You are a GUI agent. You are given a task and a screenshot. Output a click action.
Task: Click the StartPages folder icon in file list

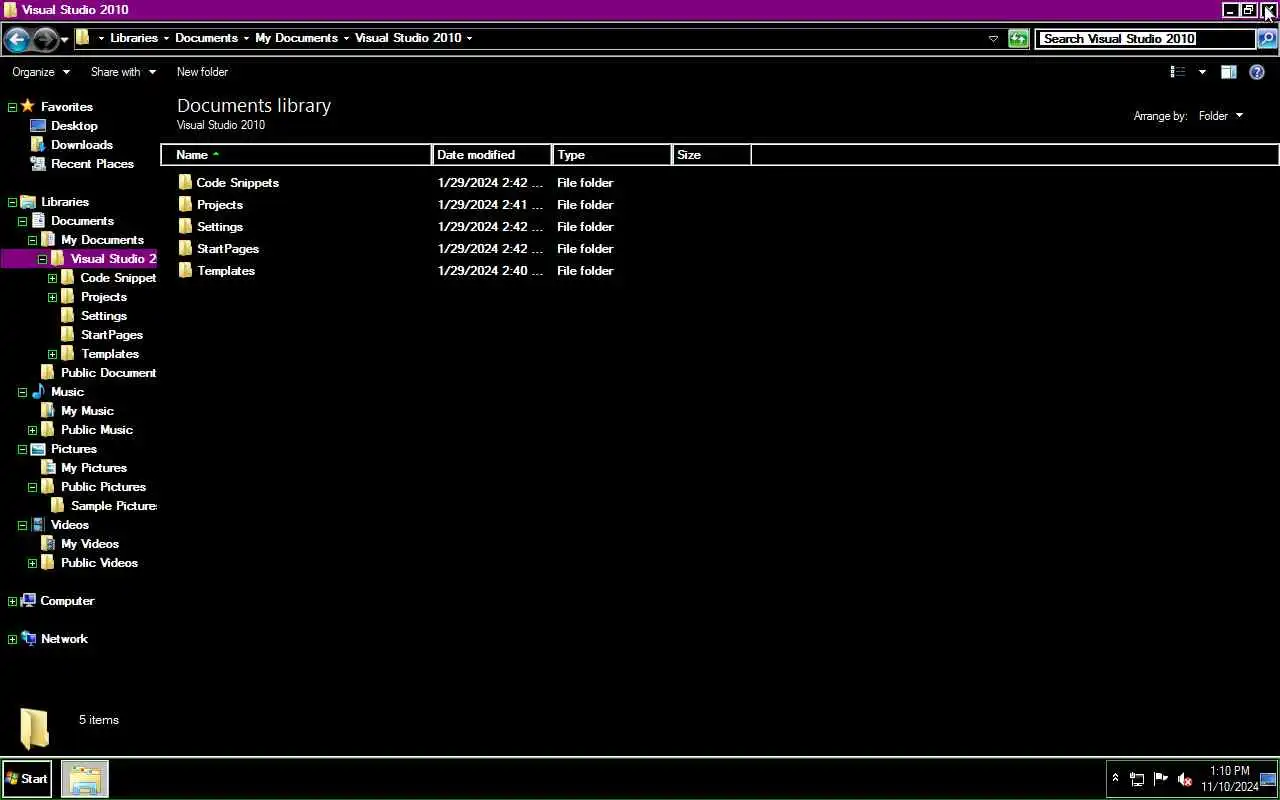(185, 248)
